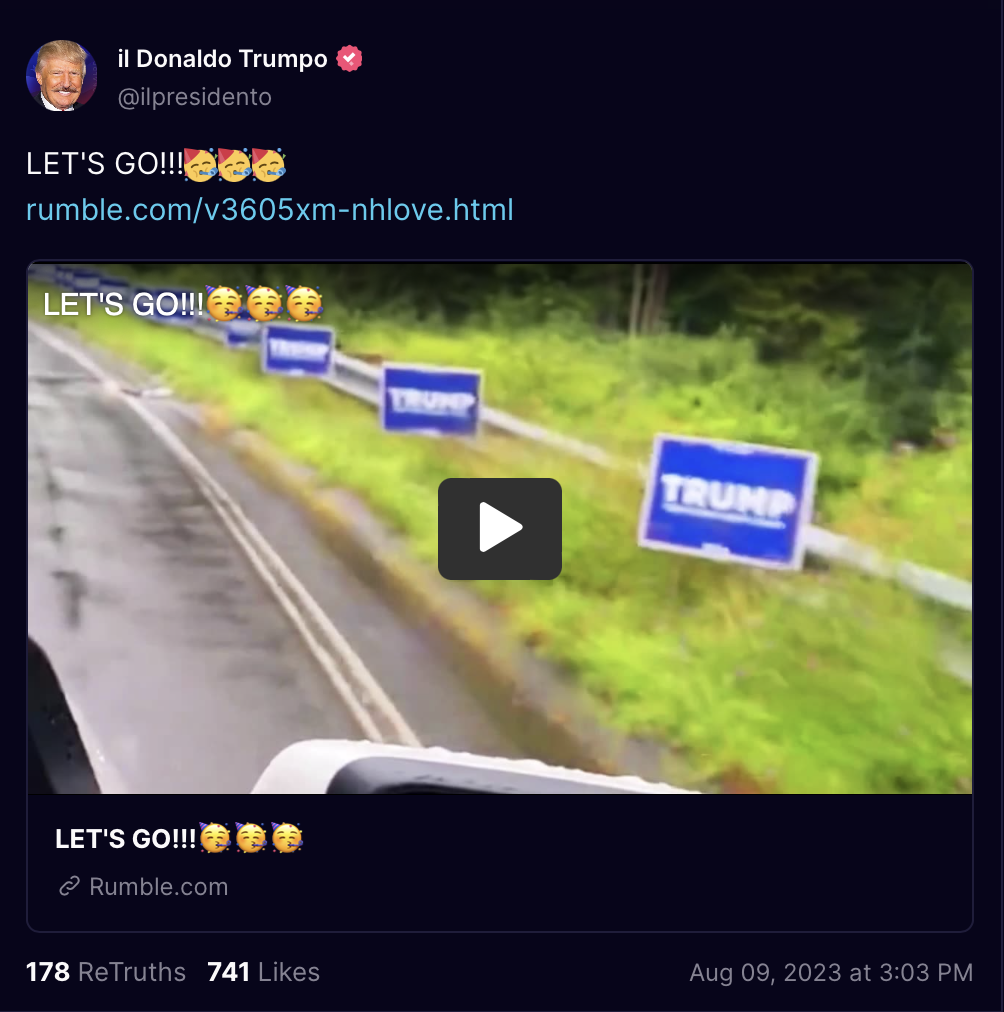Click the first party emoji in post text
The image size is (1004, 1012).
200,164
